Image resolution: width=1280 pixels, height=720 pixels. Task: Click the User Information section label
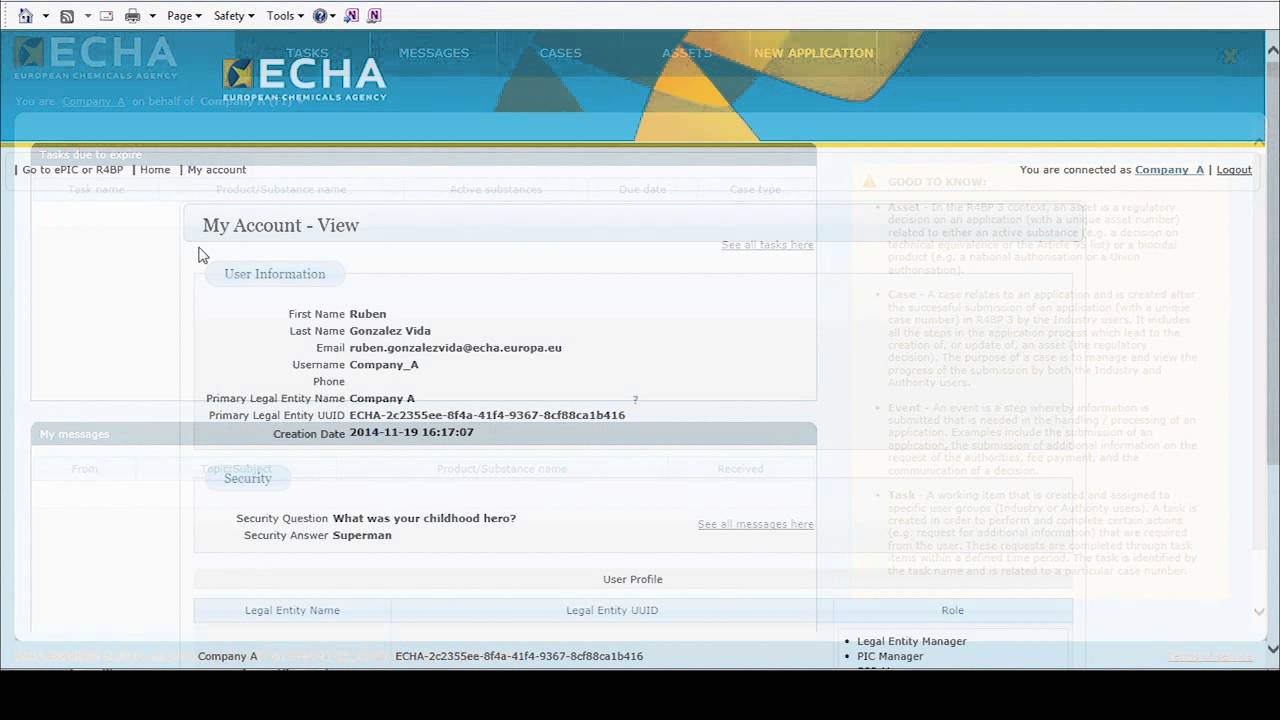(275, 274)
